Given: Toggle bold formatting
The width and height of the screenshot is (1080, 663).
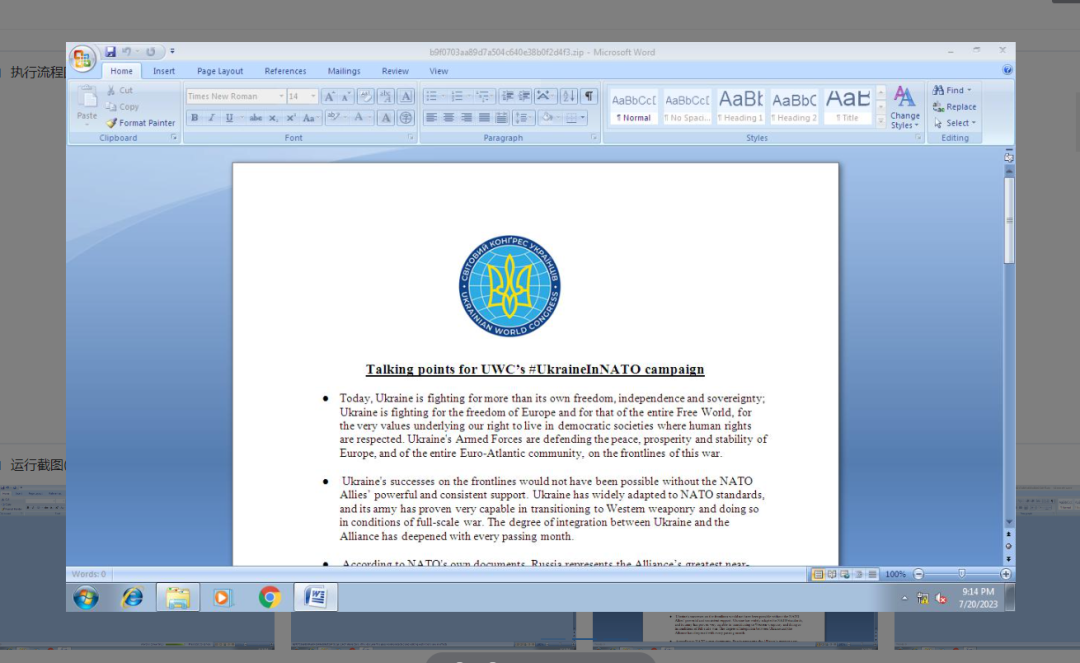Looking at the screenshot, I should 195,118.
